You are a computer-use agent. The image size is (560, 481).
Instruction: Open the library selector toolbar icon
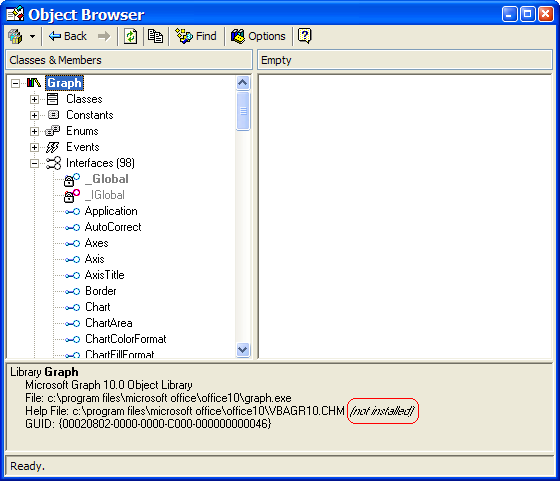[15, 36]
